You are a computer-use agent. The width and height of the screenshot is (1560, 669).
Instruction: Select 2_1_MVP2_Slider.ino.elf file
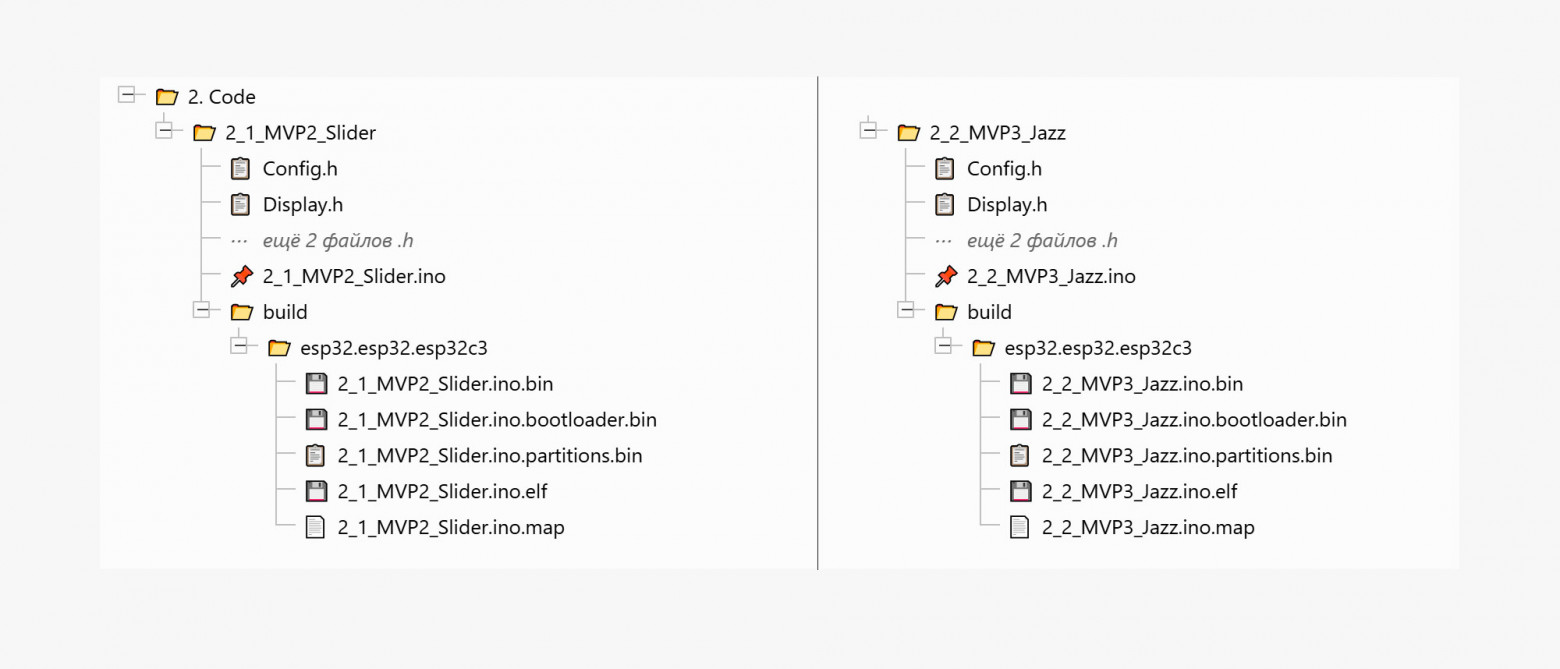(x=442, y=491)
